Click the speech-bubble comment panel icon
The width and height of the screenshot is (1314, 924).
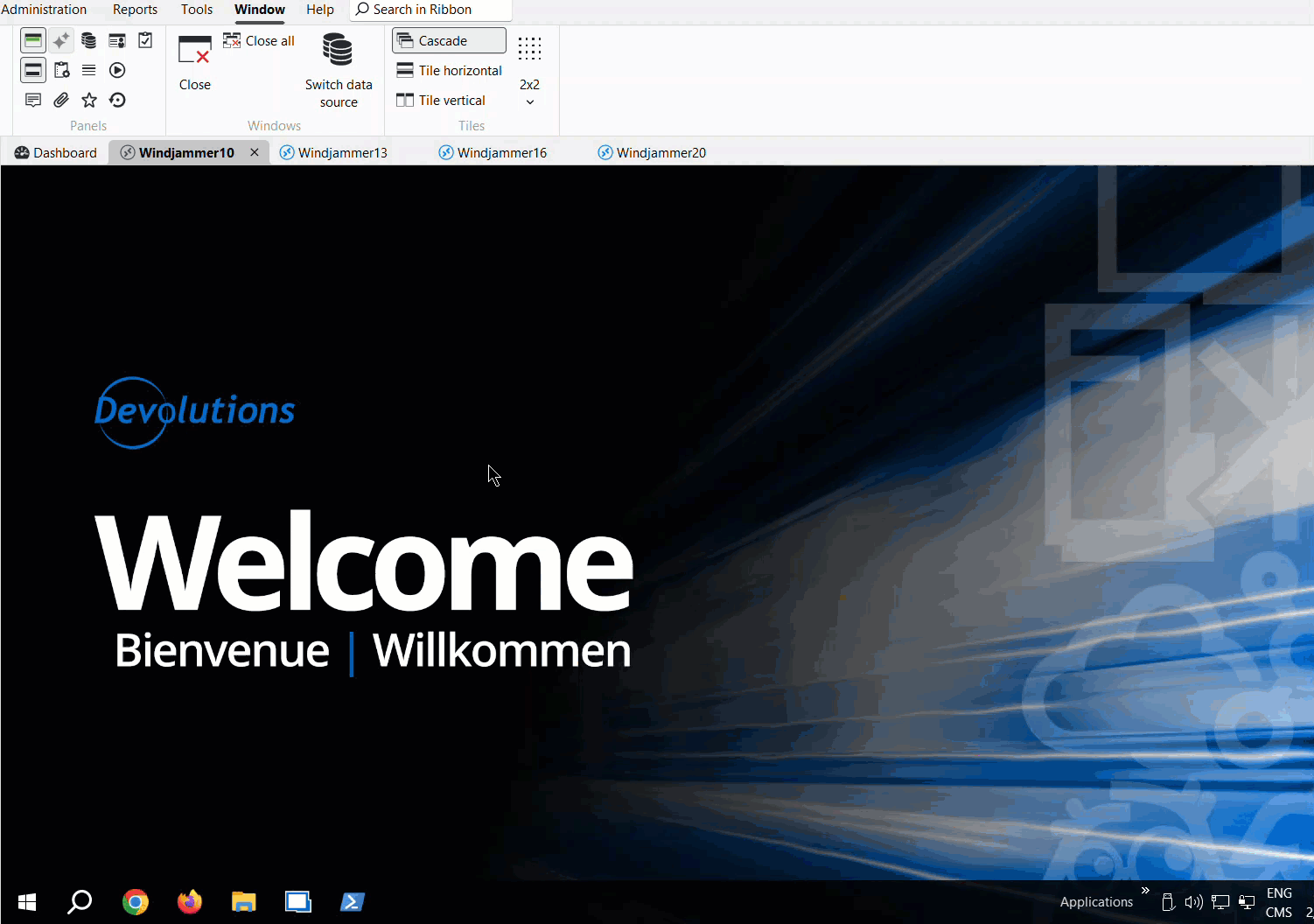pos(33,100)
